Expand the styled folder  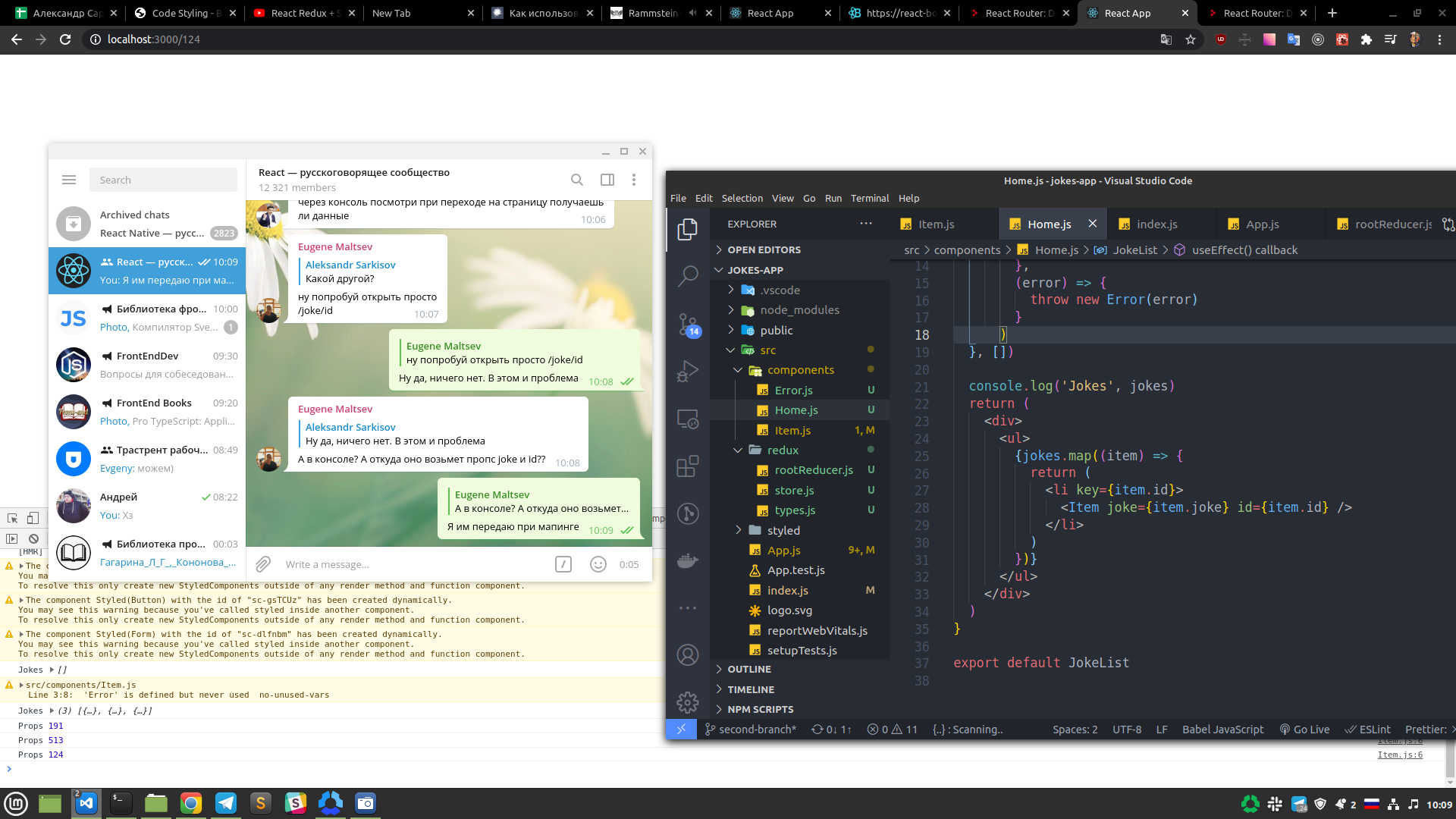coord(783,531)
